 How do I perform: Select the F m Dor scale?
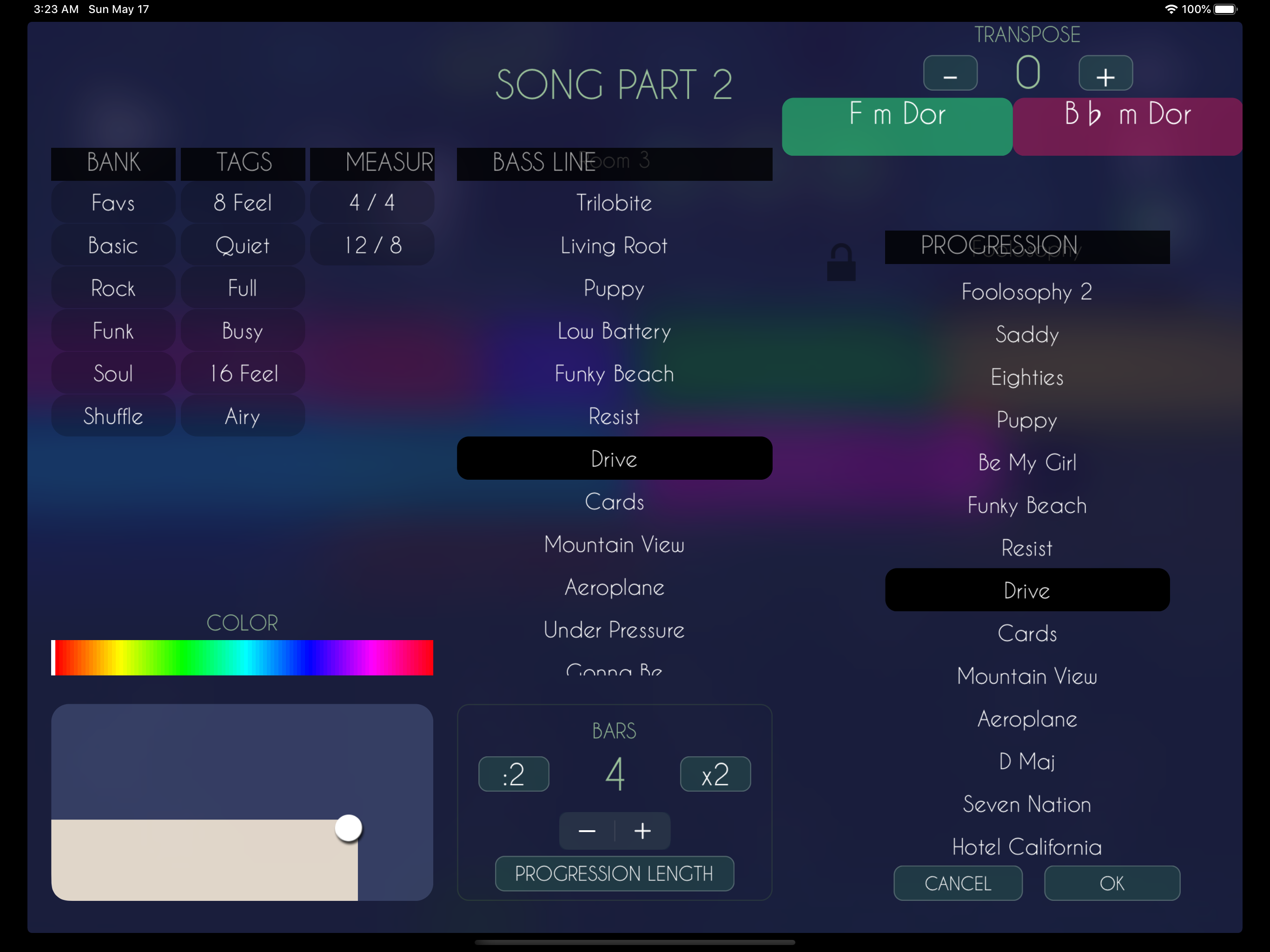(897, 126)
